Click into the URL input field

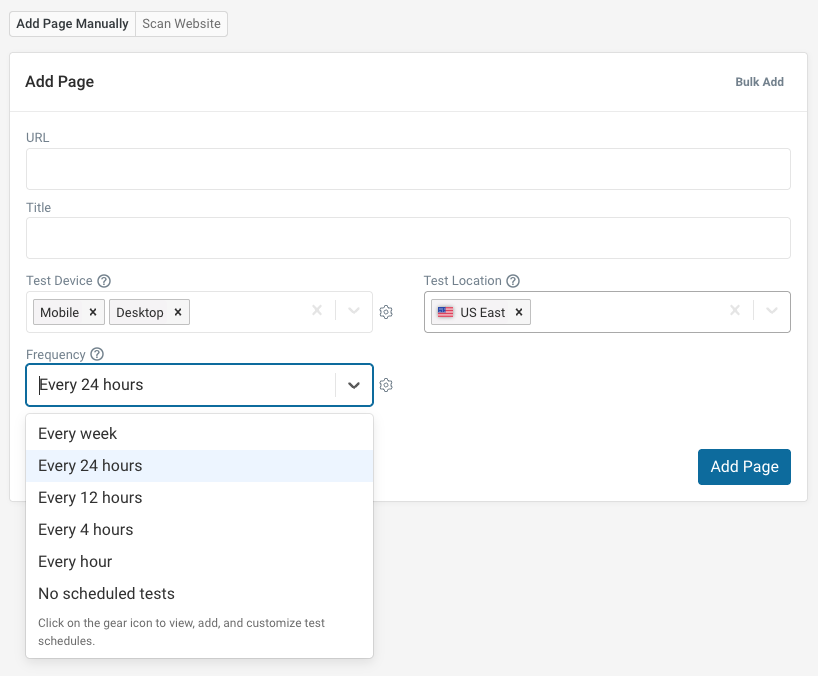coord(408,169)
